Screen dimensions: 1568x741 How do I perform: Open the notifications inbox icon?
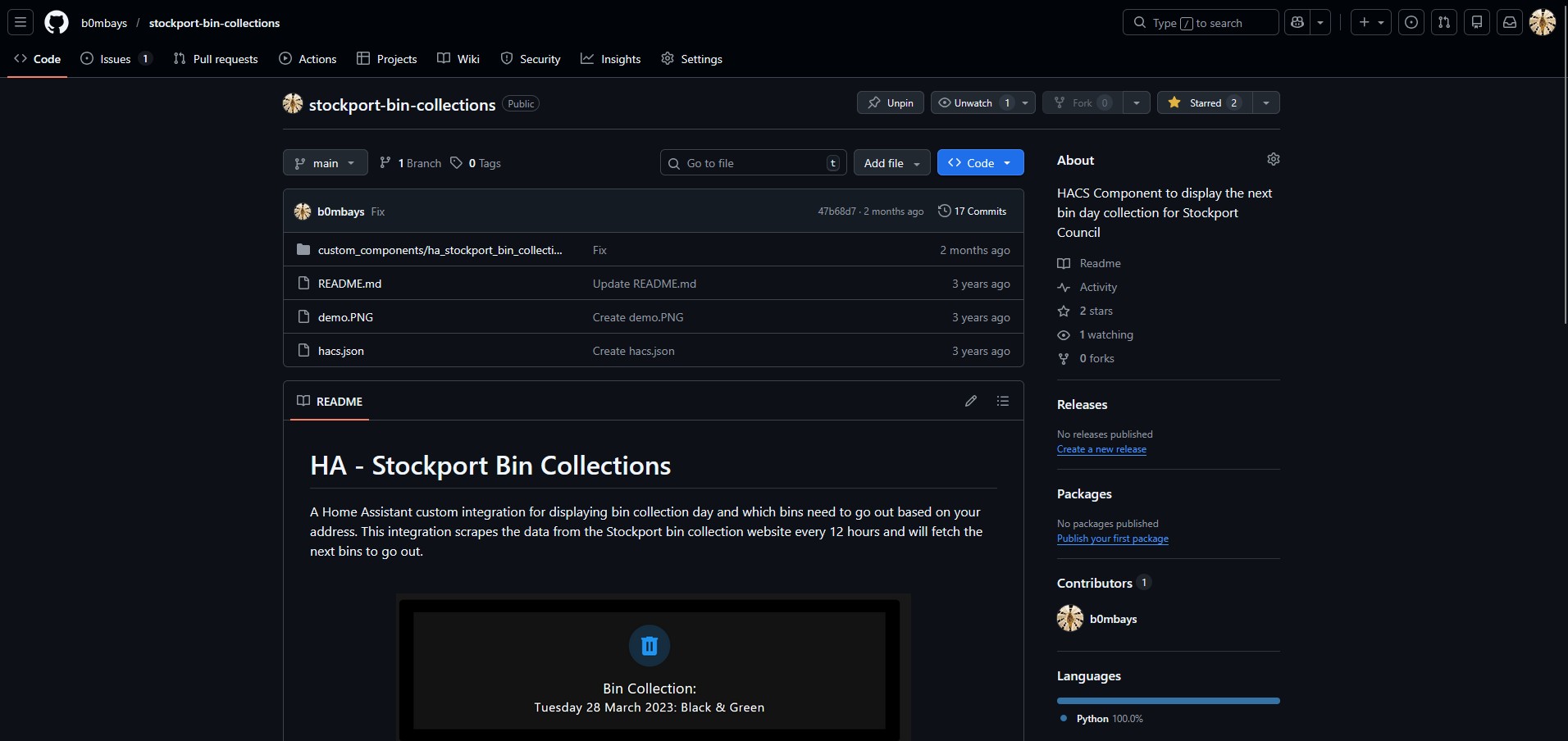tap(1510, 22)
